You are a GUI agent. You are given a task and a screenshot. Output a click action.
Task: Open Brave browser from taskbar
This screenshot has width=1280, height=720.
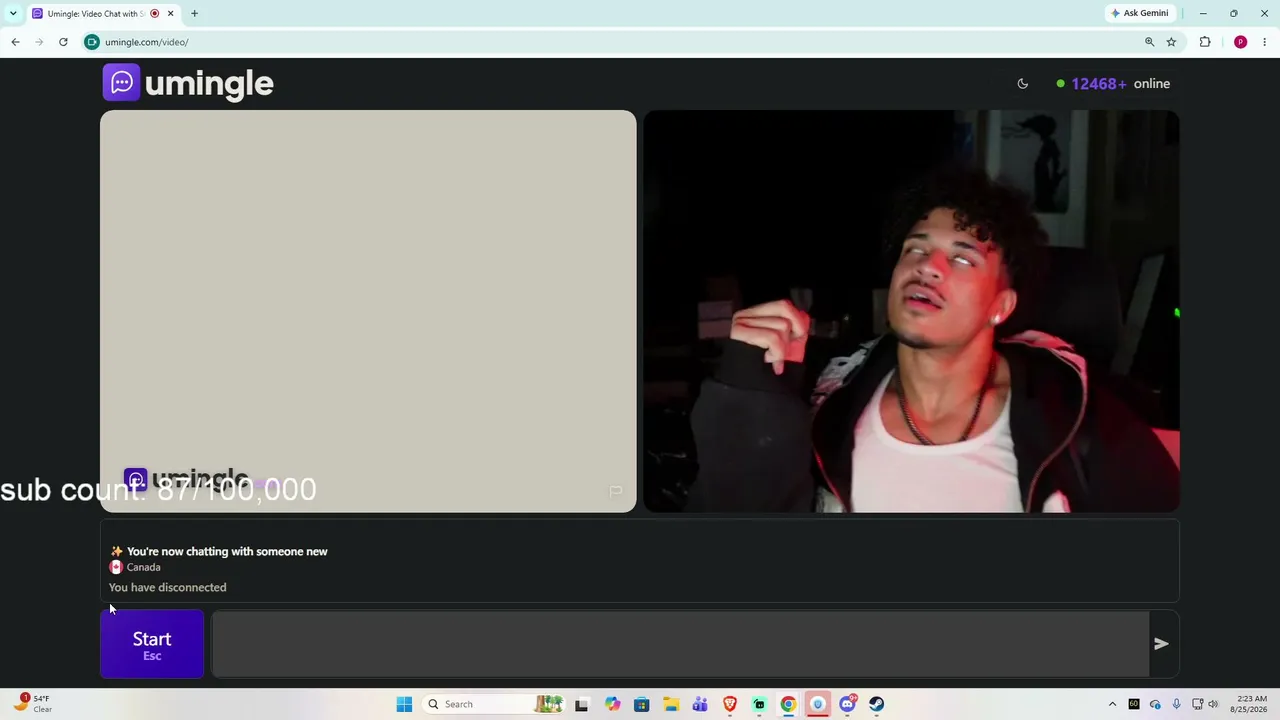(x=730, y=704)
